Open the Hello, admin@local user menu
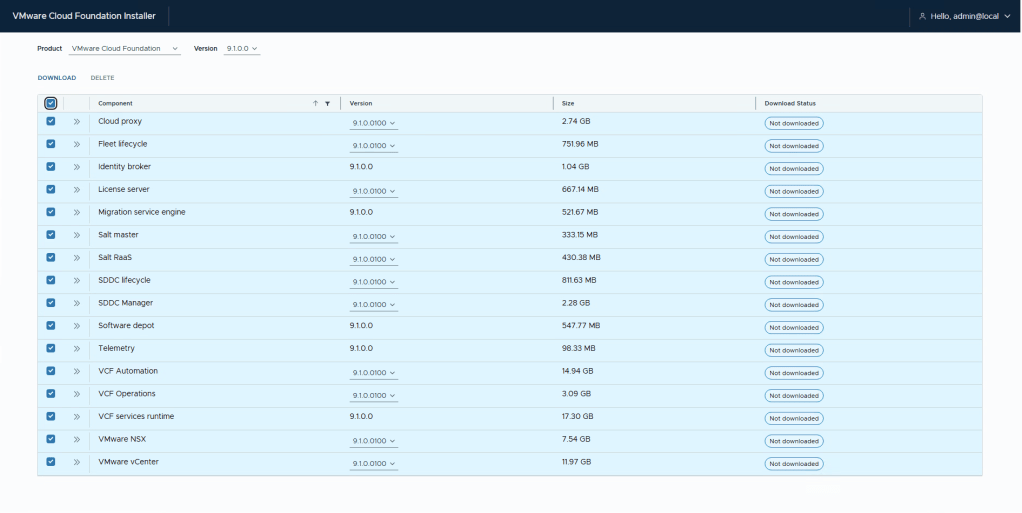This screenshot has width=1022, height=513. click(x=964, y=16)
